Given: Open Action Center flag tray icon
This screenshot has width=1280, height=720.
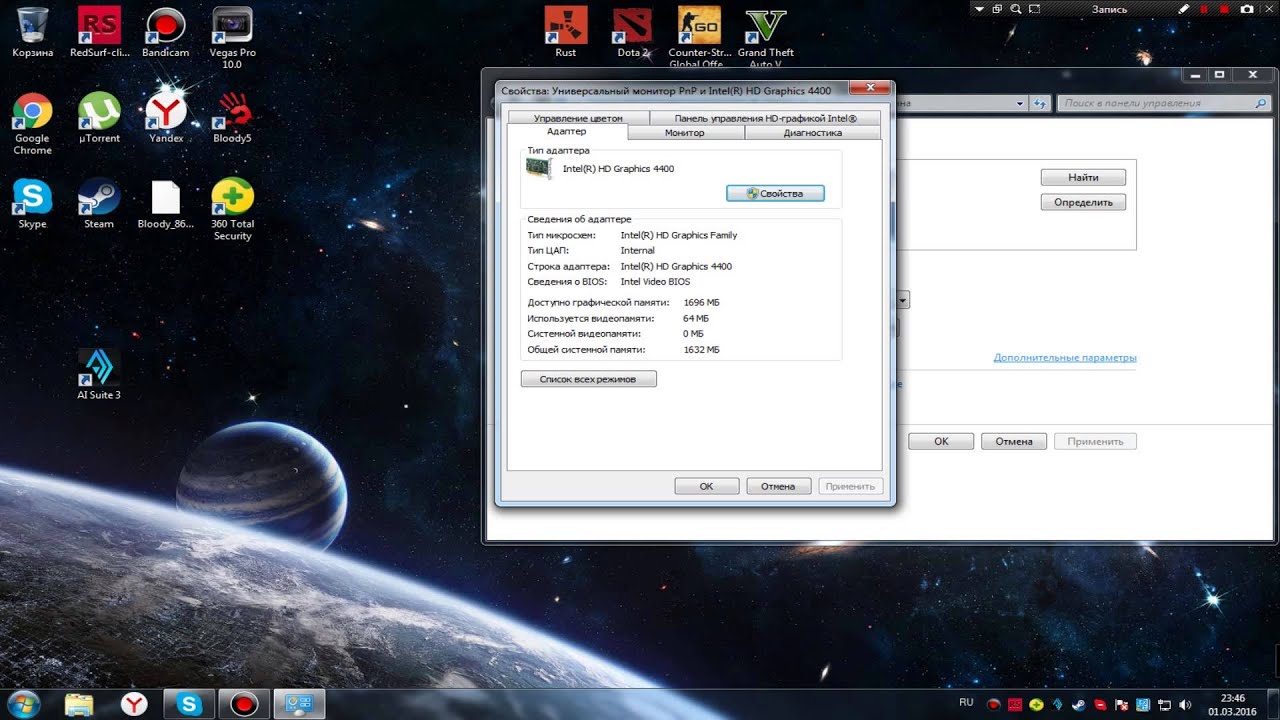Looking at the screenshot, I should (1119, 704).
